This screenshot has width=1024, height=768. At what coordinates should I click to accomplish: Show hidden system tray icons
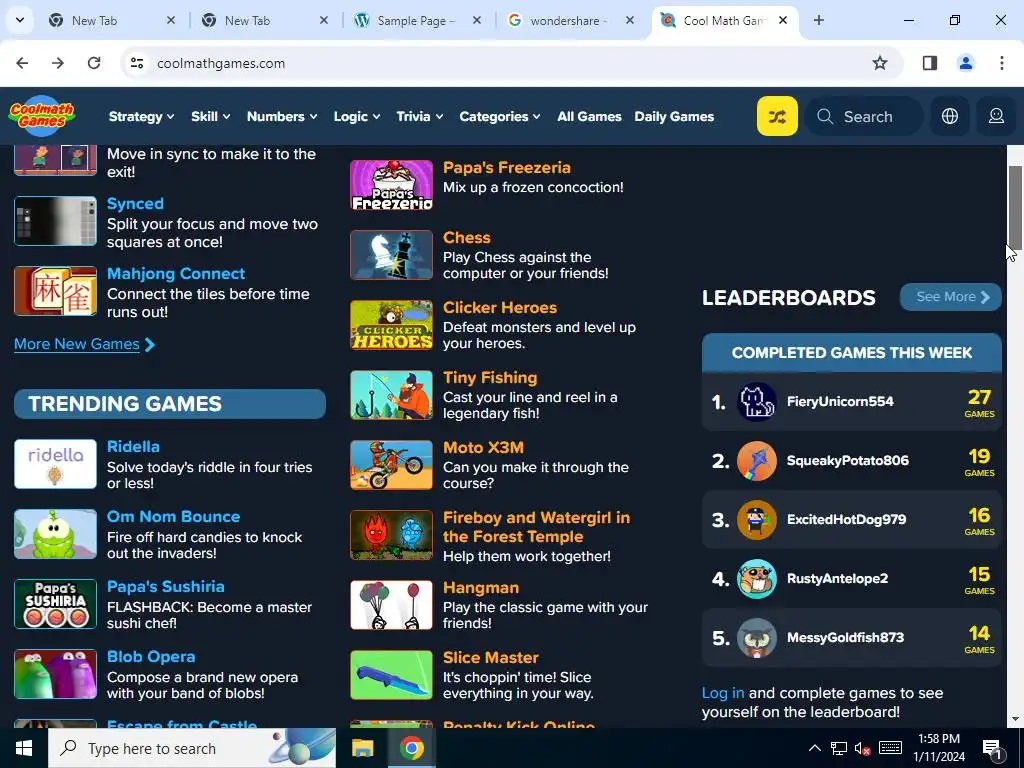pyautogui.click(x=814, y=748)
